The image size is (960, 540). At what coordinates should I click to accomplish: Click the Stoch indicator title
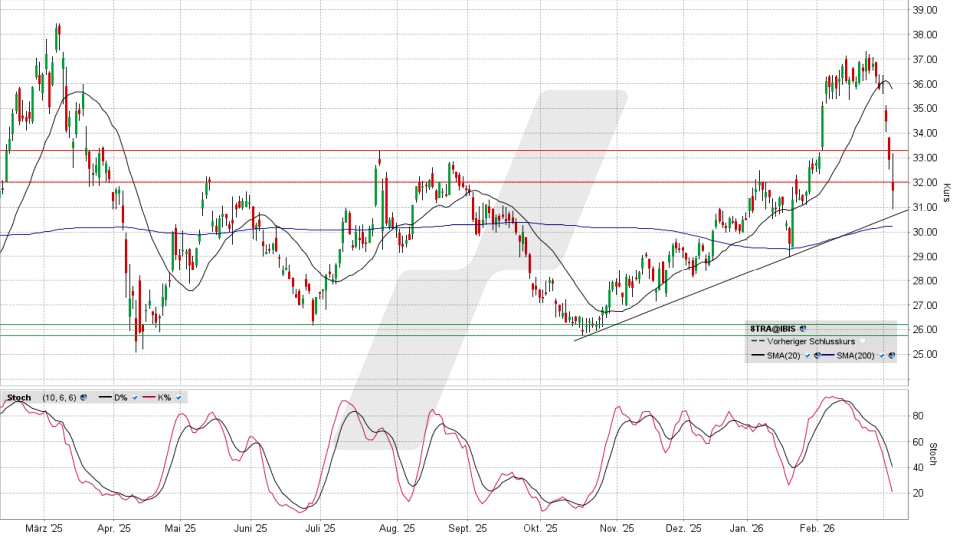[18, 397]
